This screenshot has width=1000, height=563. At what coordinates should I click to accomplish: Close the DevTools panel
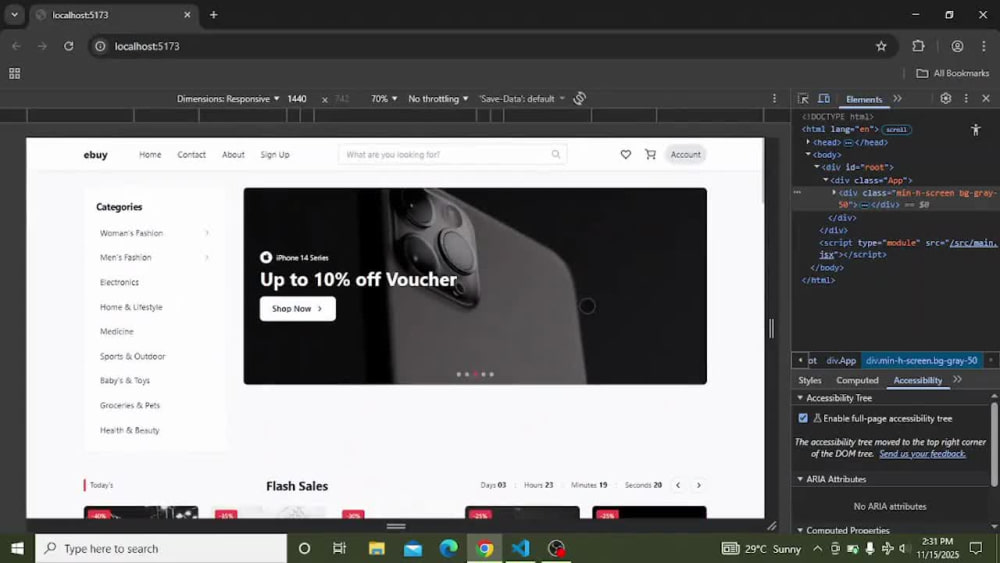(x=986, y=98)
